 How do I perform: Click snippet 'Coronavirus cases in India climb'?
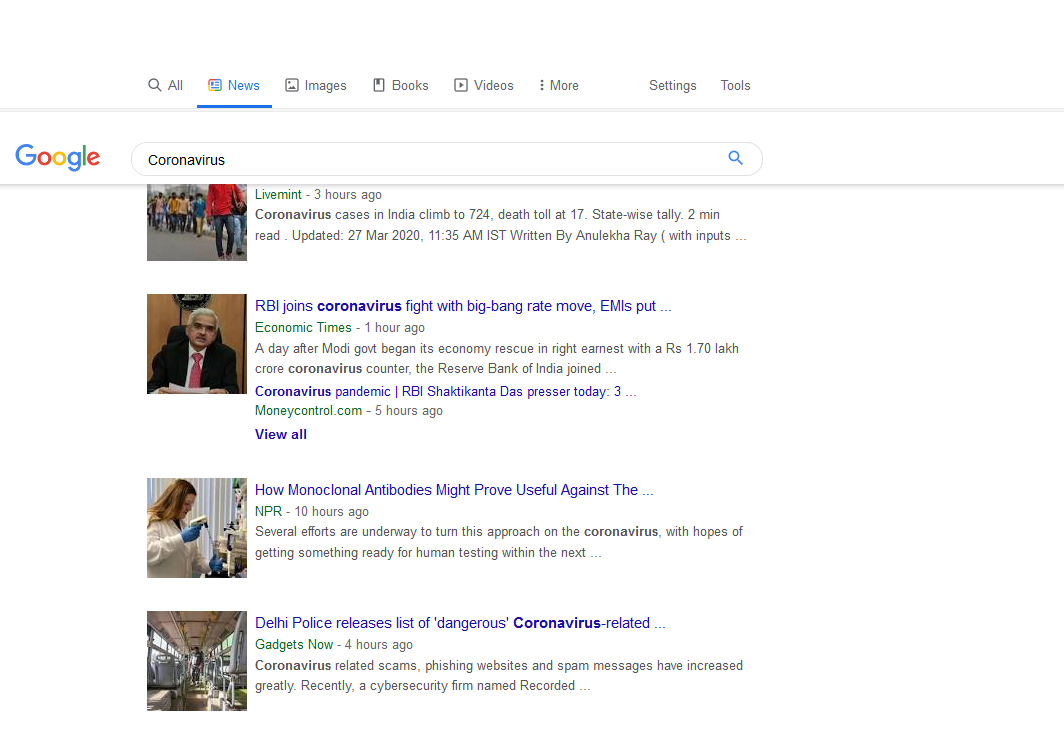tap(501, 225)
